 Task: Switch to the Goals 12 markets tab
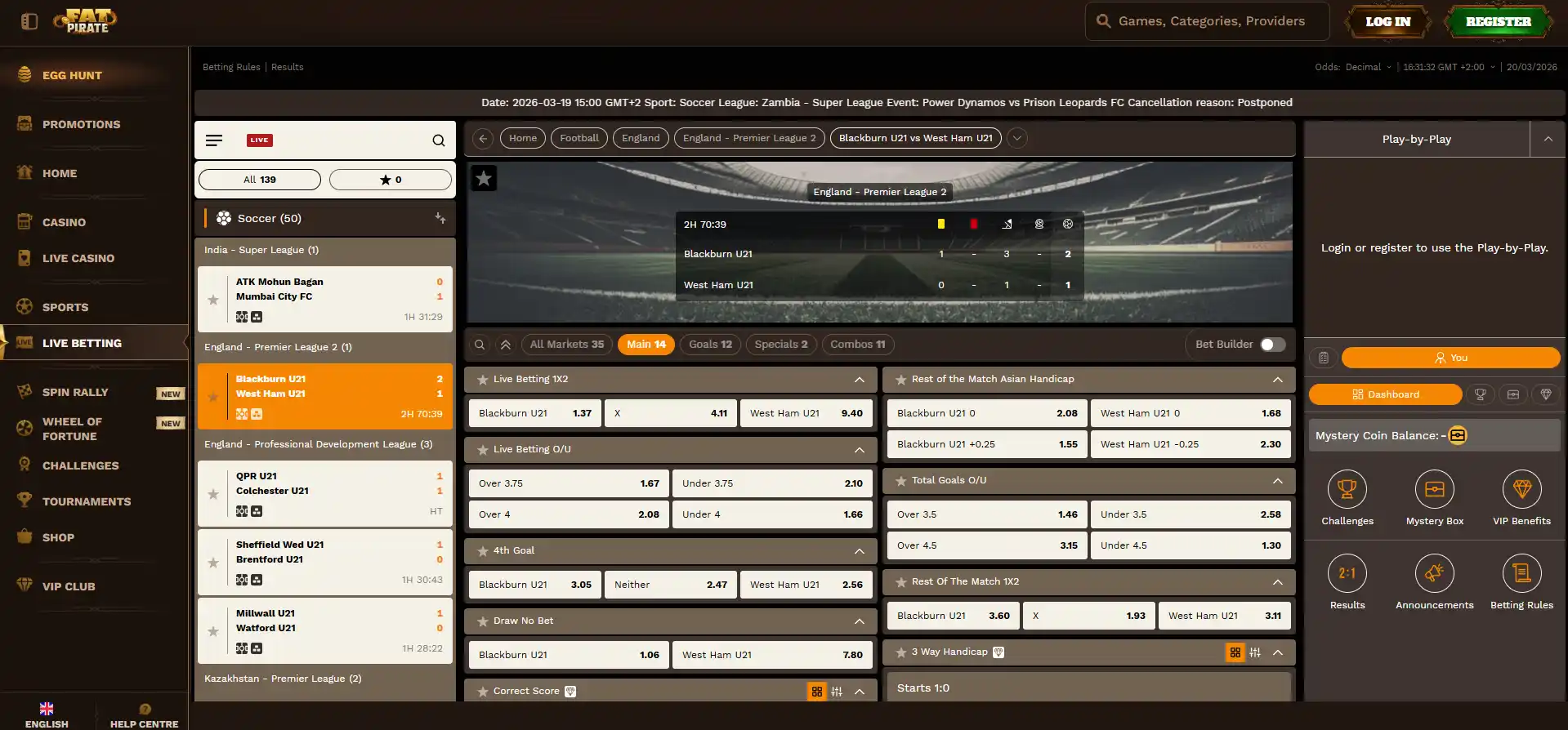tap(710, 345)
